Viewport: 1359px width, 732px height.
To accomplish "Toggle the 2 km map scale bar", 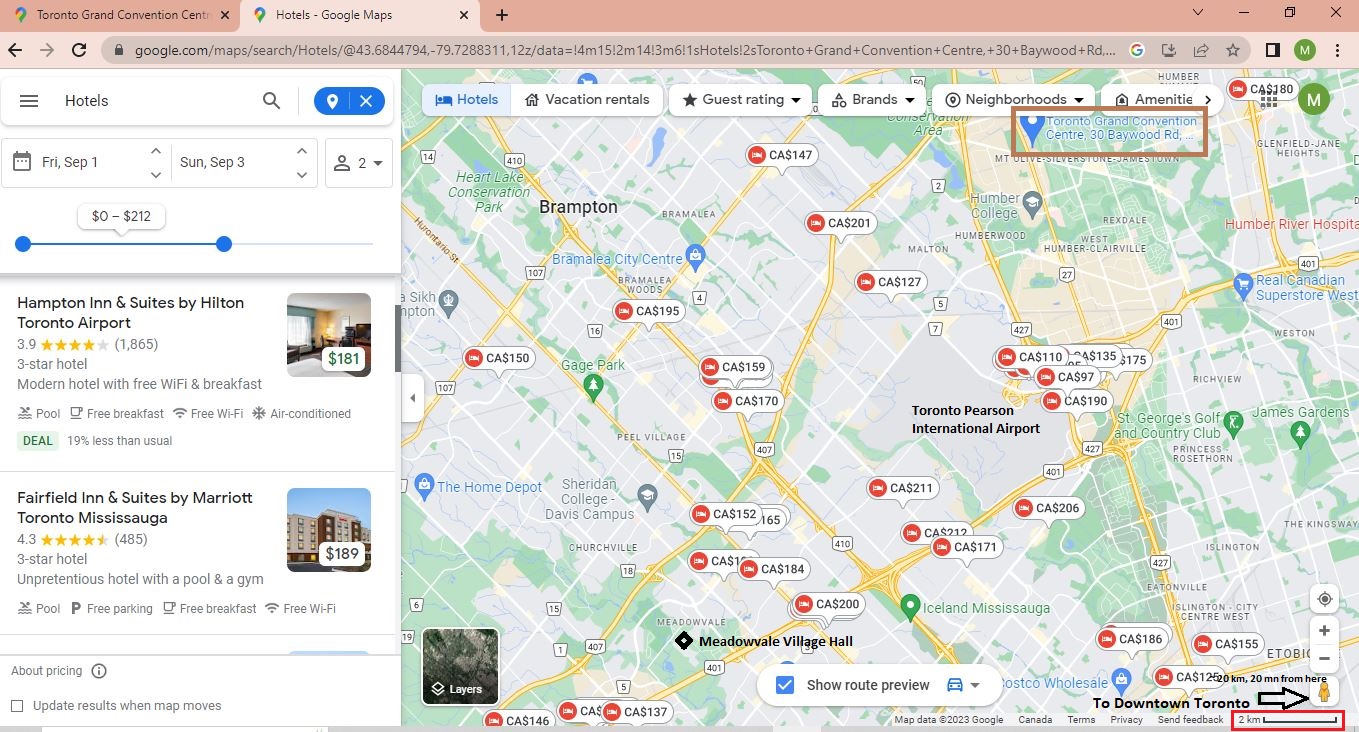I will (x=1288, y=719).
